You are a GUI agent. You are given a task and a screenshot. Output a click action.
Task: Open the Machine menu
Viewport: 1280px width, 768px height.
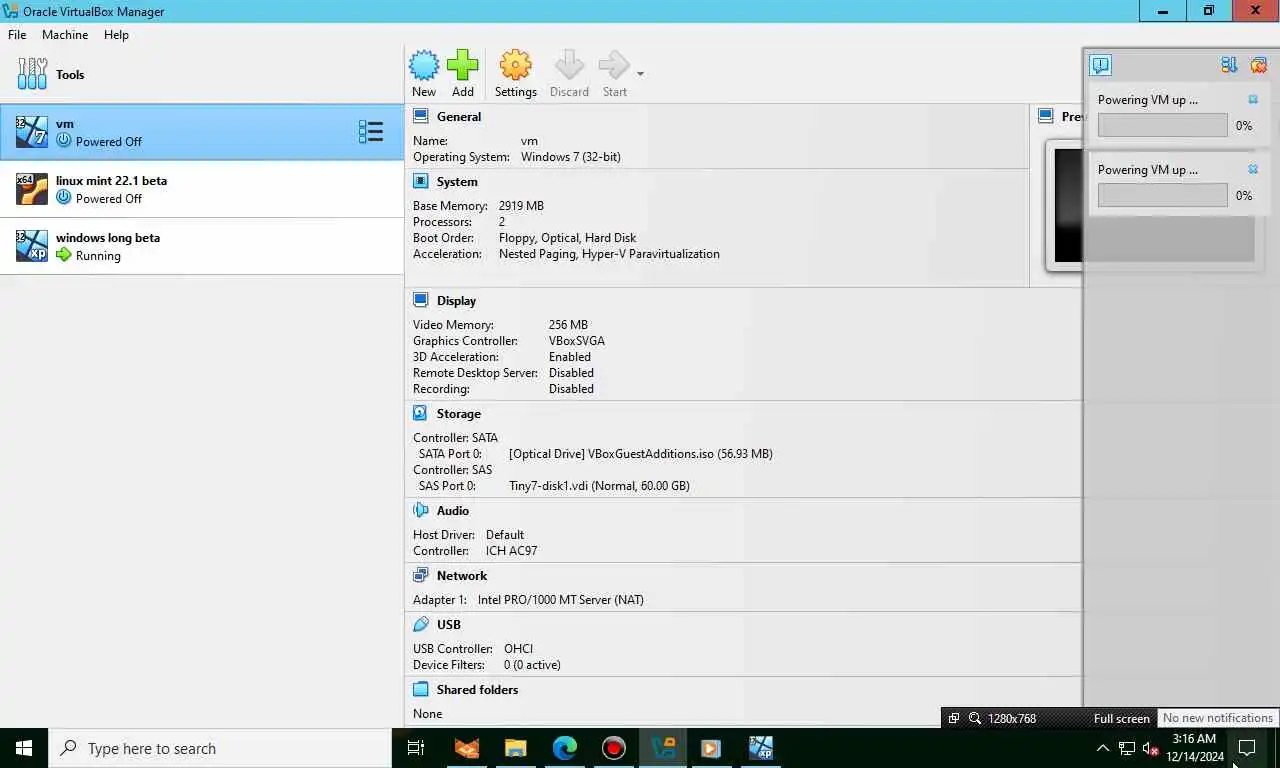point(65,34)
